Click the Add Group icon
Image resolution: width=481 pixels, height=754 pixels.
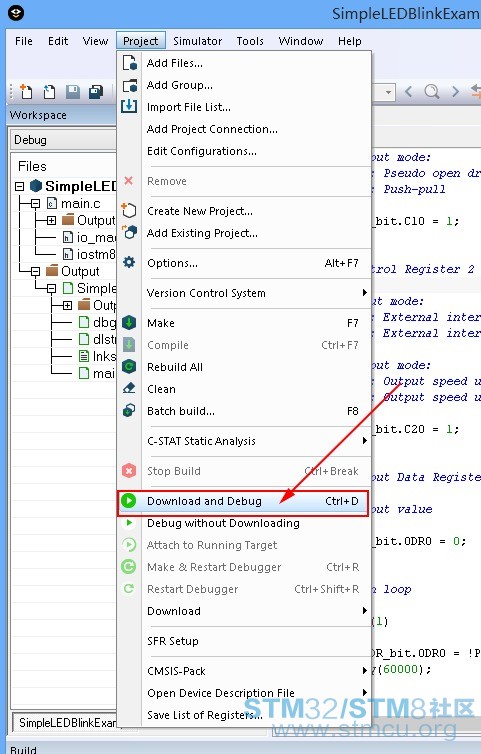click(x=129, y=85)
